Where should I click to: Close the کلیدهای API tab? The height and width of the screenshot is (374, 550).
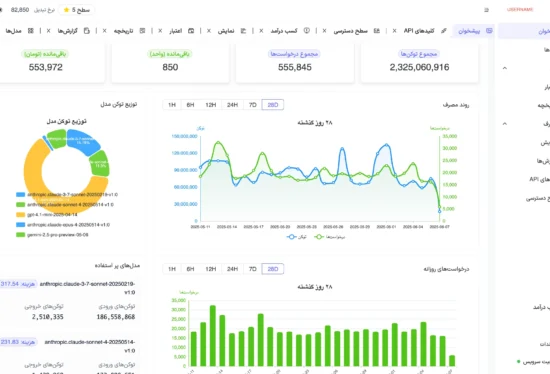[x=394, y=31]
